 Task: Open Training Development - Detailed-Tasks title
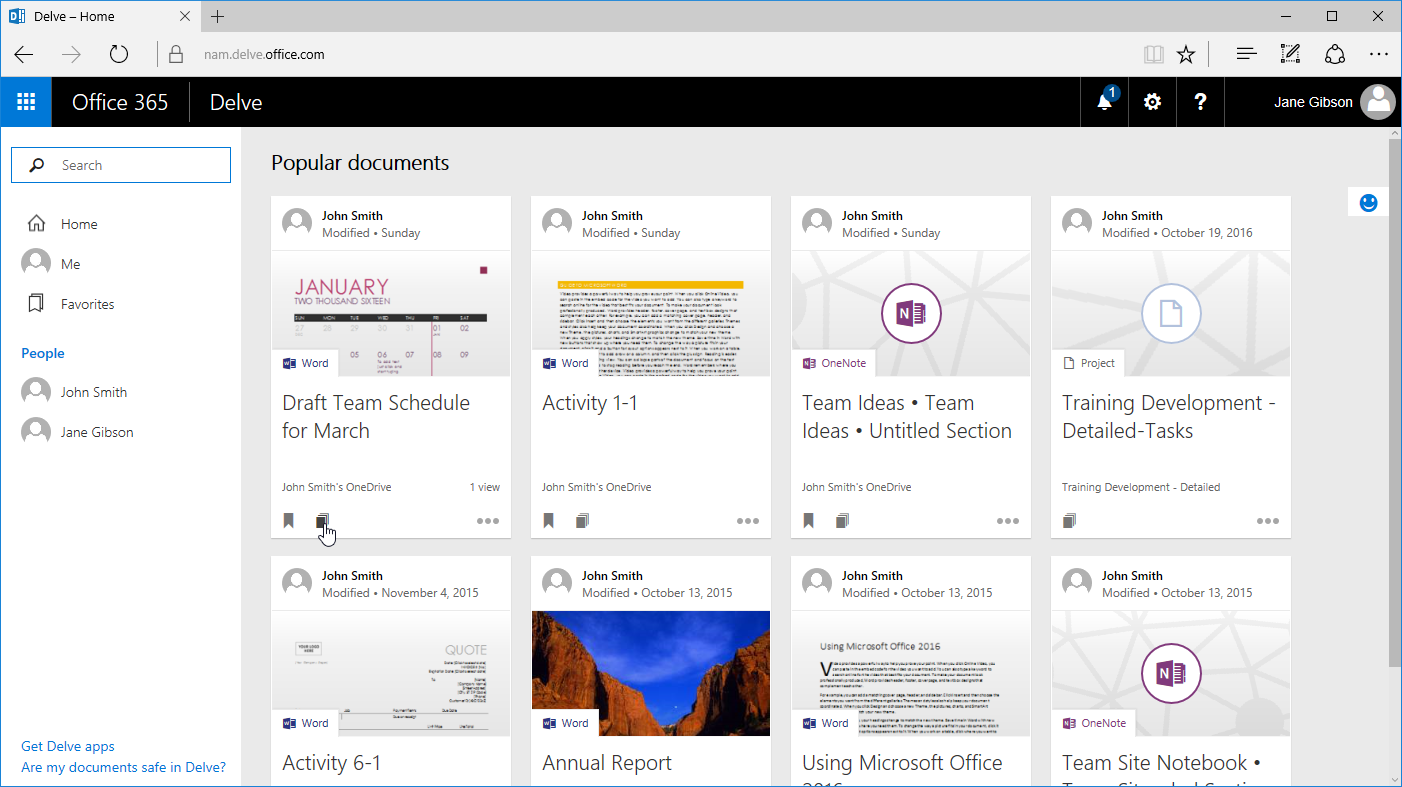pyautogui.click(x=1169, y=417)
